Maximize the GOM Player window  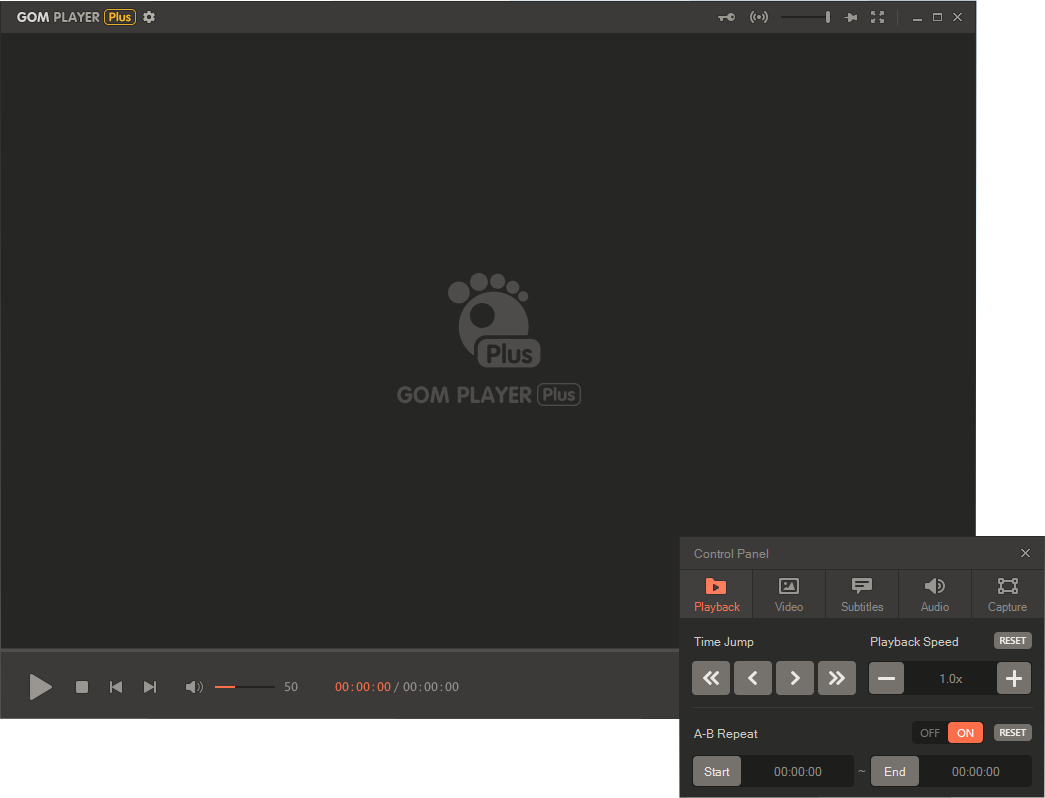[x=937, y=17]
